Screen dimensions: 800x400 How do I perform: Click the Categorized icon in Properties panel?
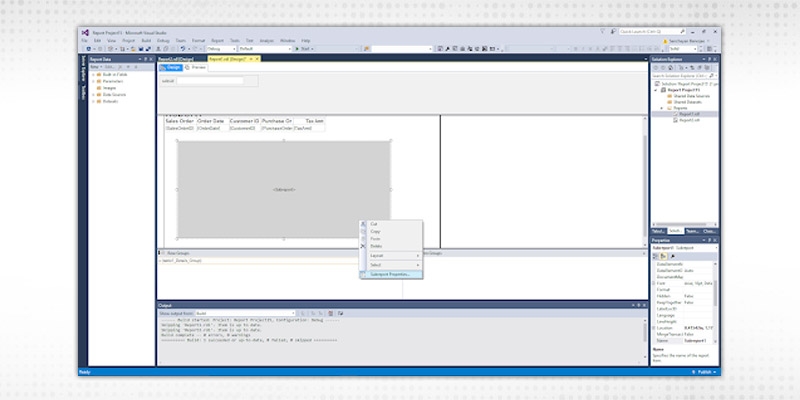[x=655, y=257]
